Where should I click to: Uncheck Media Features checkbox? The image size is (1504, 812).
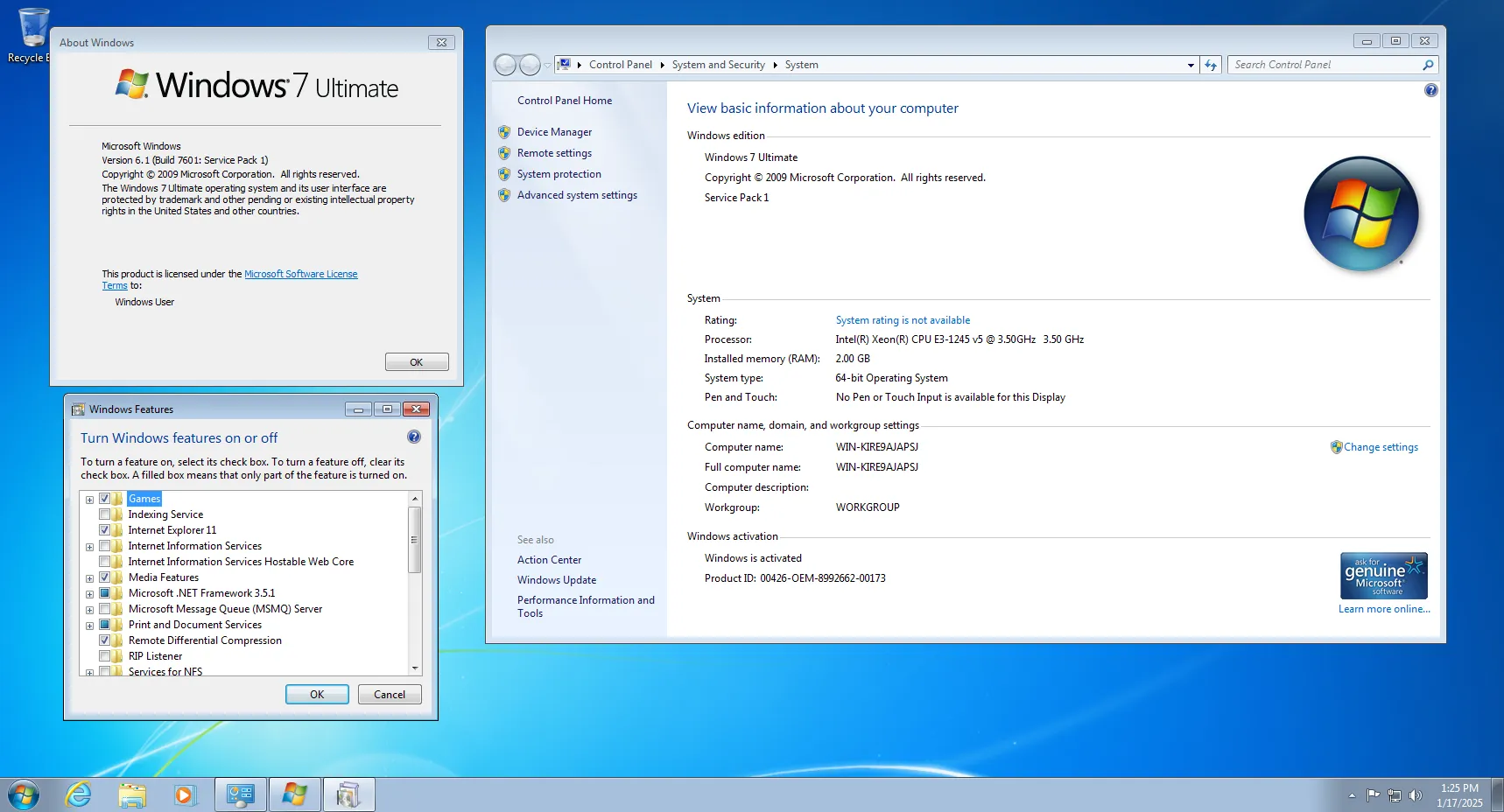click(104, 577)
